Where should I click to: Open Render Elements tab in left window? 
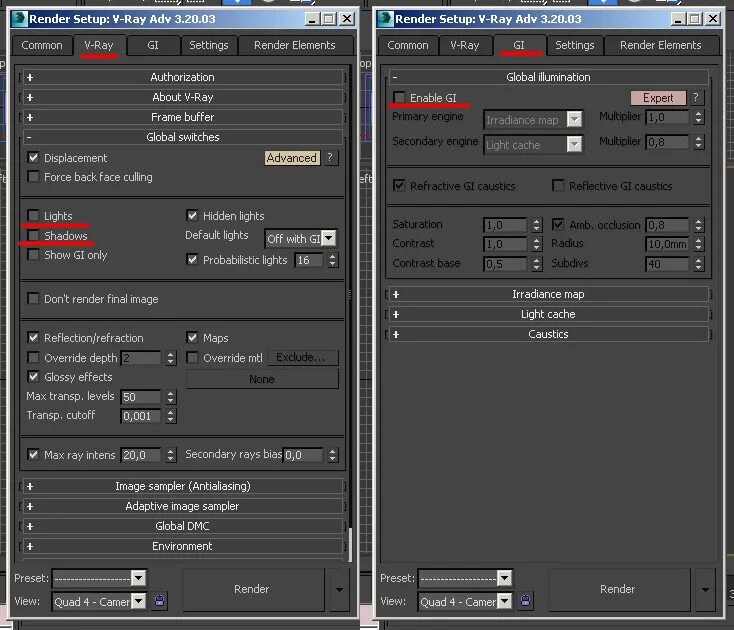[x=295, y=45]
